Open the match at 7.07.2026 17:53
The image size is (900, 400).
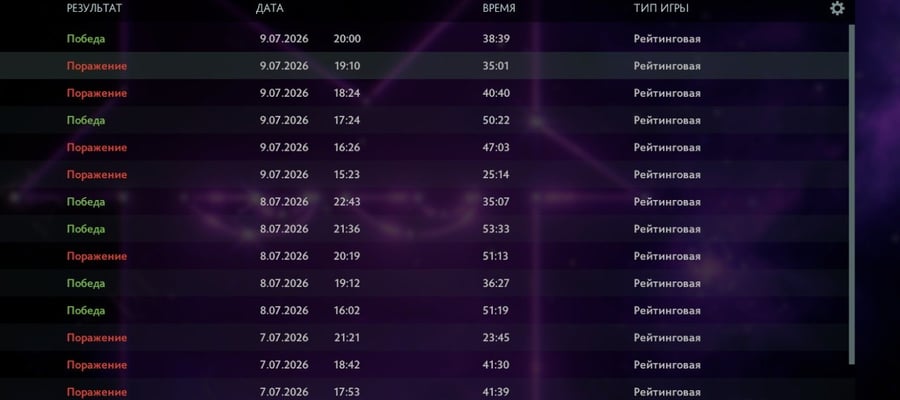tap(425, 390)
